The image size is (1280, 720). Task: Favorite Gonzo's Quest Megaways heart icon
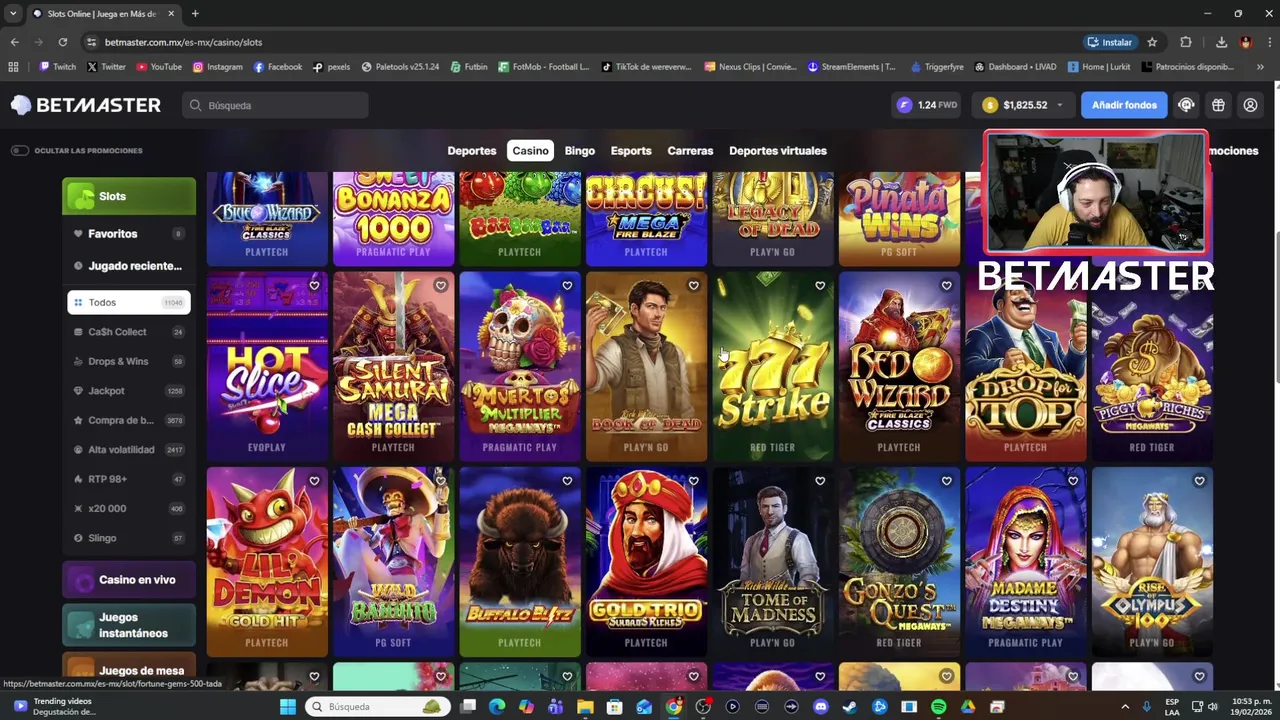(946, 481)
